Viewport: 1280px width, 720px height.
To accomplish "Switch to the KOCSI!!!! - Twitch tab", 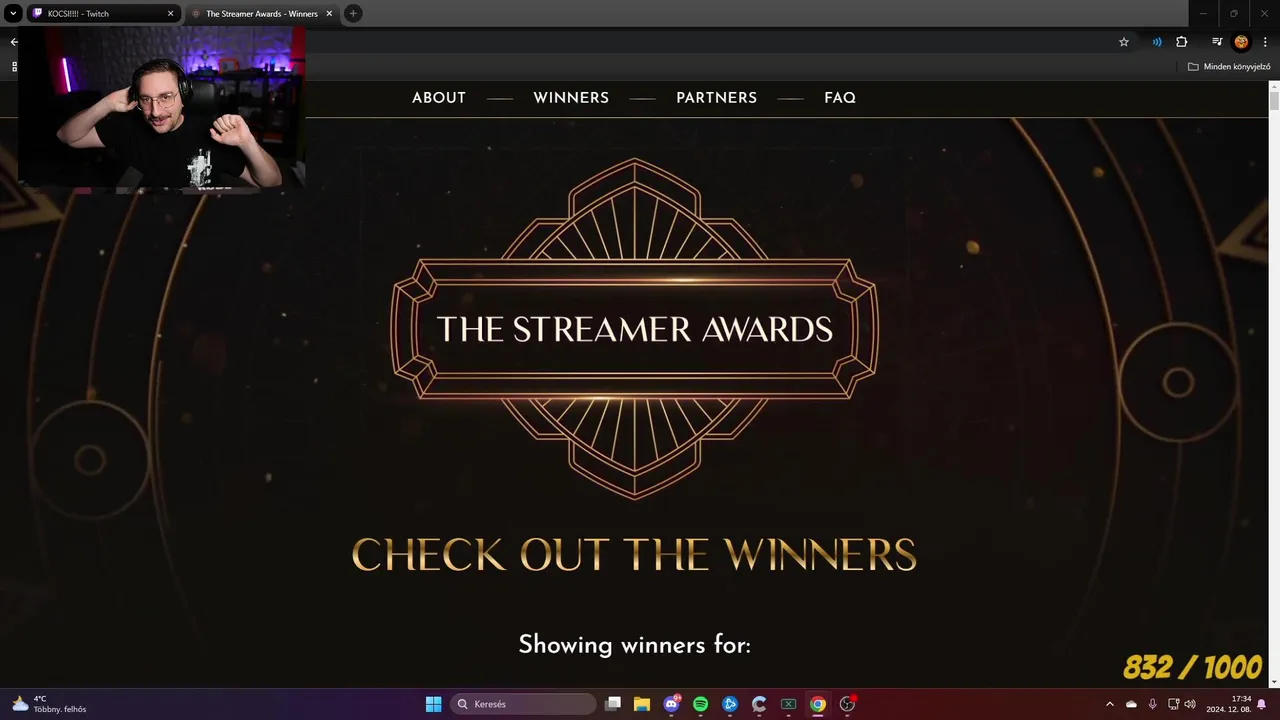I will [x=102, y=13].
